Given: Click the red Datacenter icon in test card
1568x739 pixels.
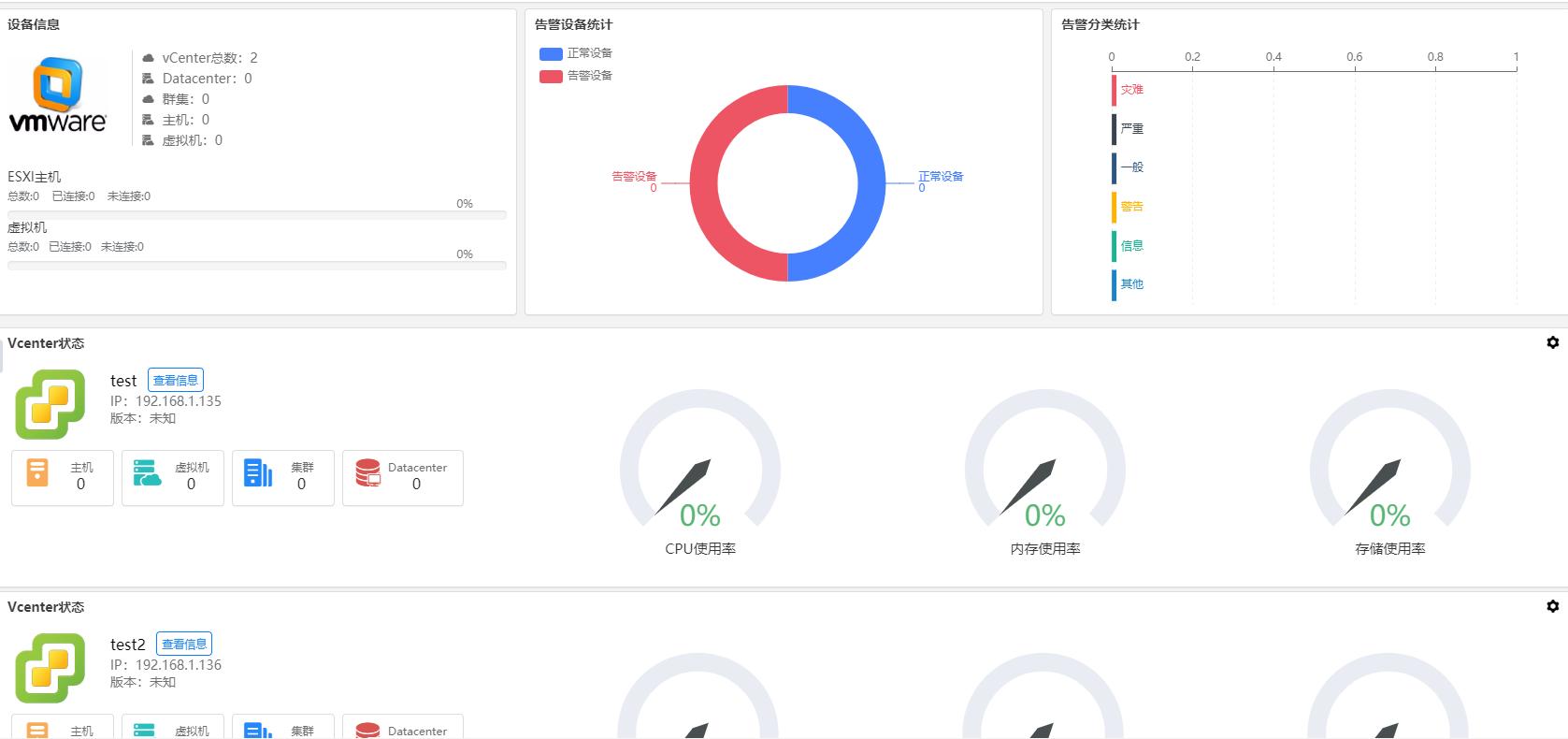Looking at the screenshot, I should (368, 472).
